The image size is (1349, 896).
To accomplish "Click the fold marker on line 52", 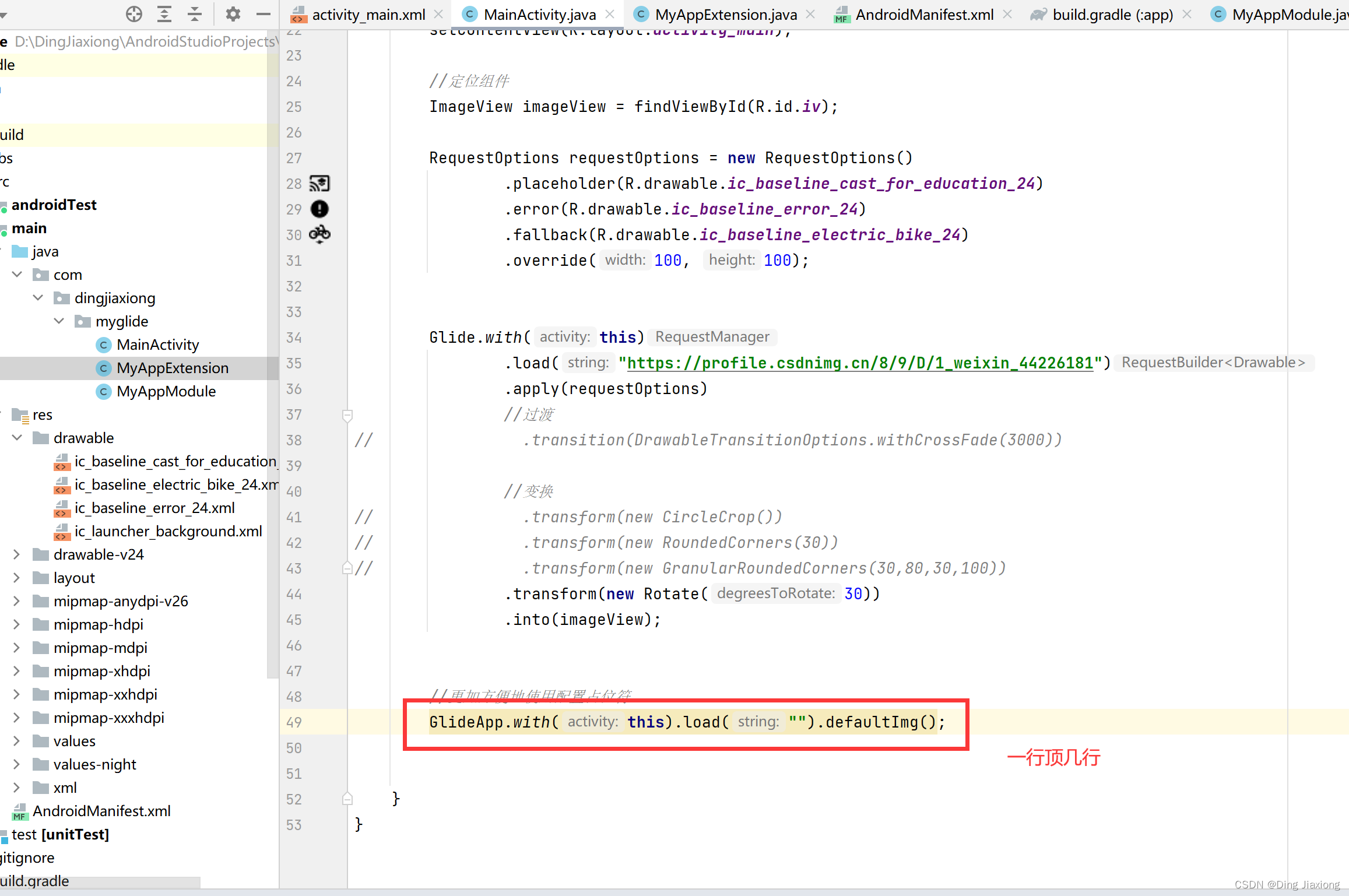I will pos(347,799).
